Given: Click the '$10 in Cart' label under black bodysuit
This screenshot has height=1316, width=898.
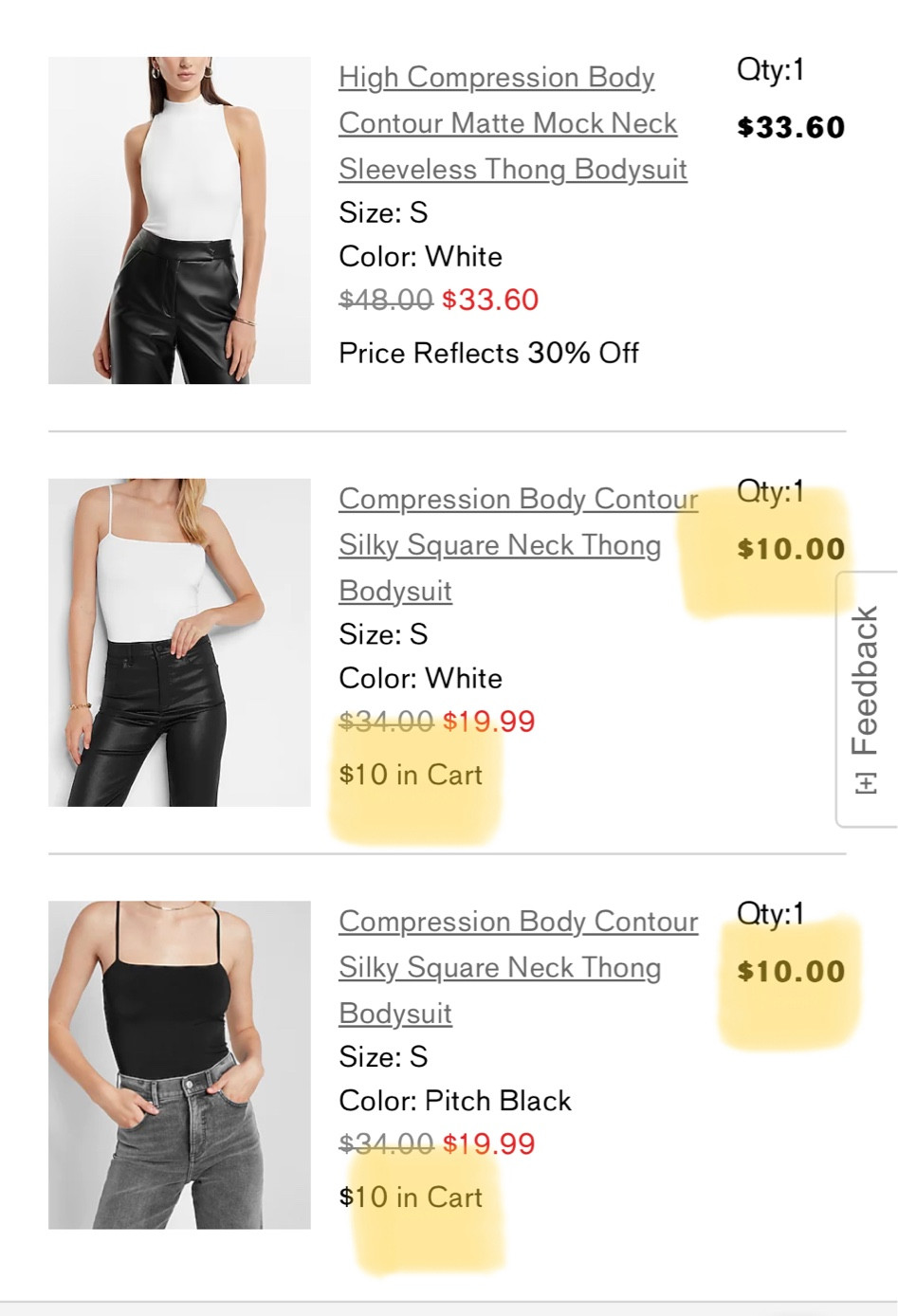Looking at the screenshot, I should (x=410, y=1197).
